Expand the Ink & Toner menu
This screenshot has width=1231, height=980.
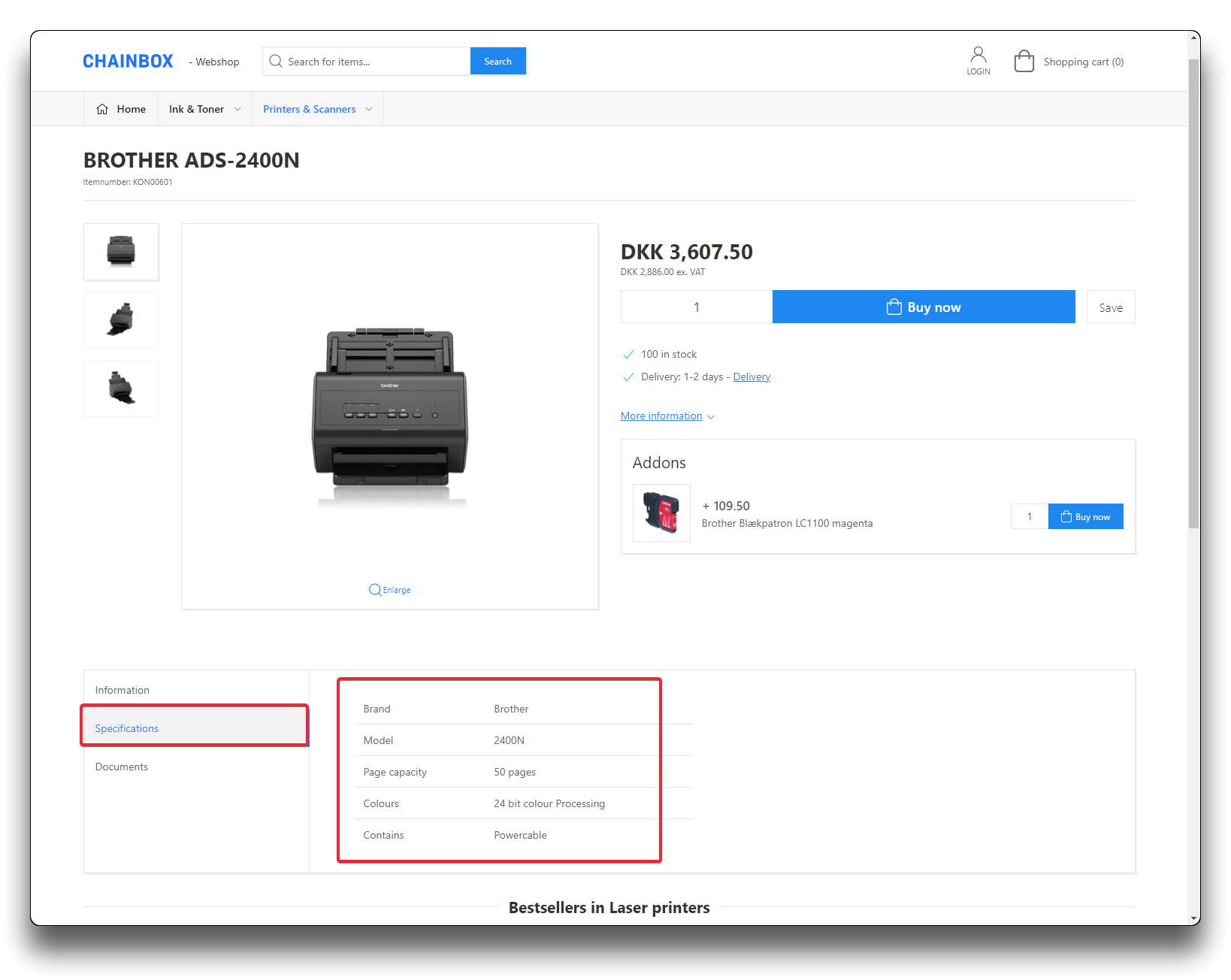pos(204,109)
